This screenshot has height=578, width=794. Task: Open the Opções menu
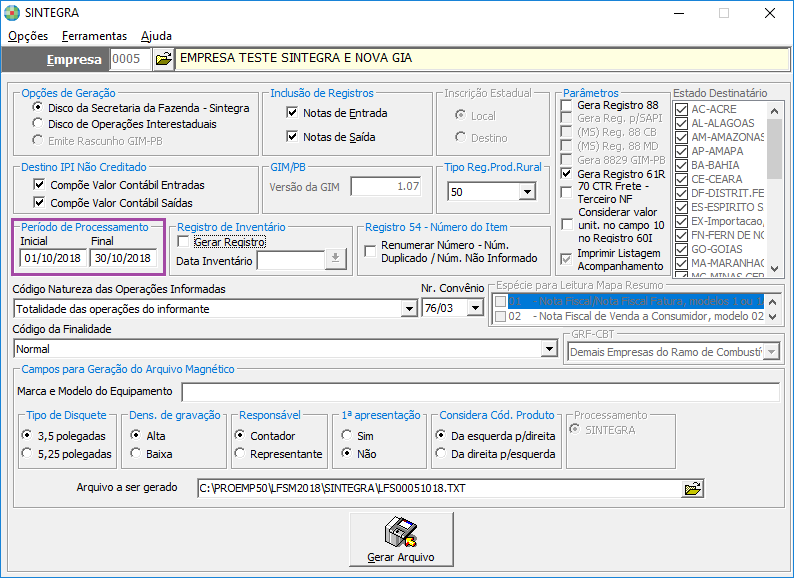click(x=28, y=36)
